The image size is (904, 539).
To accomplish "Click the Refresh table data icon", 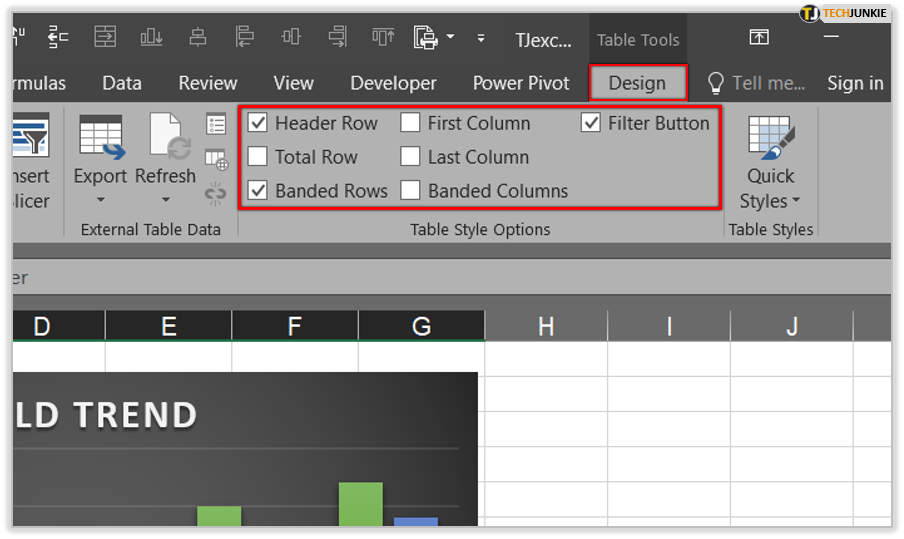I will coord(165,136).
